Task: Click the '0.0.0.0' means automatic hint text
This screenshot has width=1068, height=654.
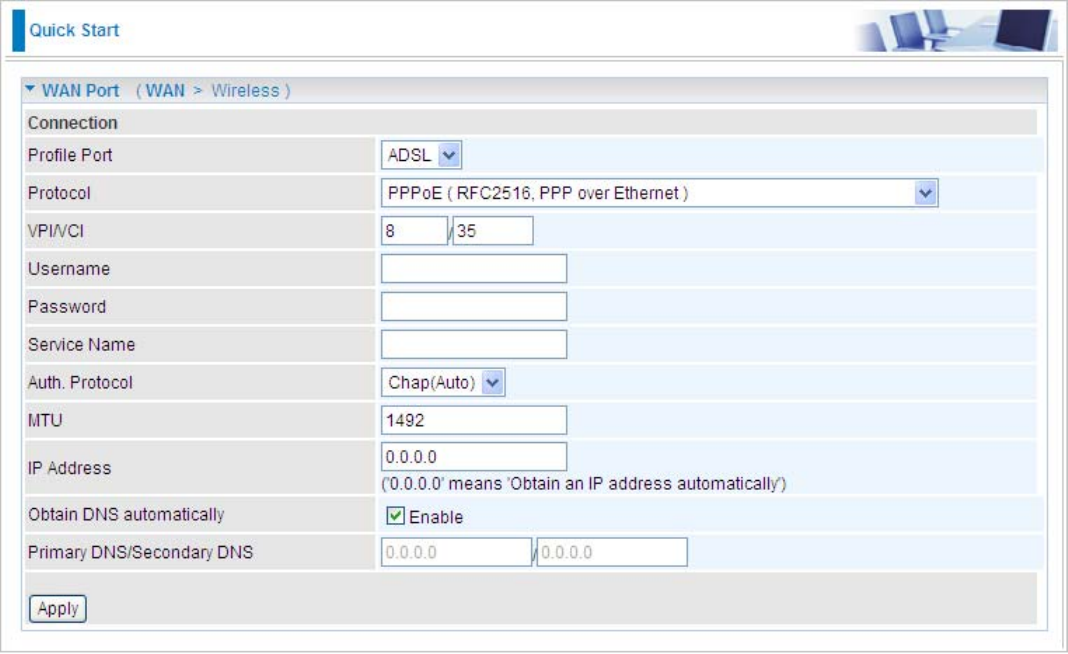Action: pyautogui.click(x=584, y=484)
